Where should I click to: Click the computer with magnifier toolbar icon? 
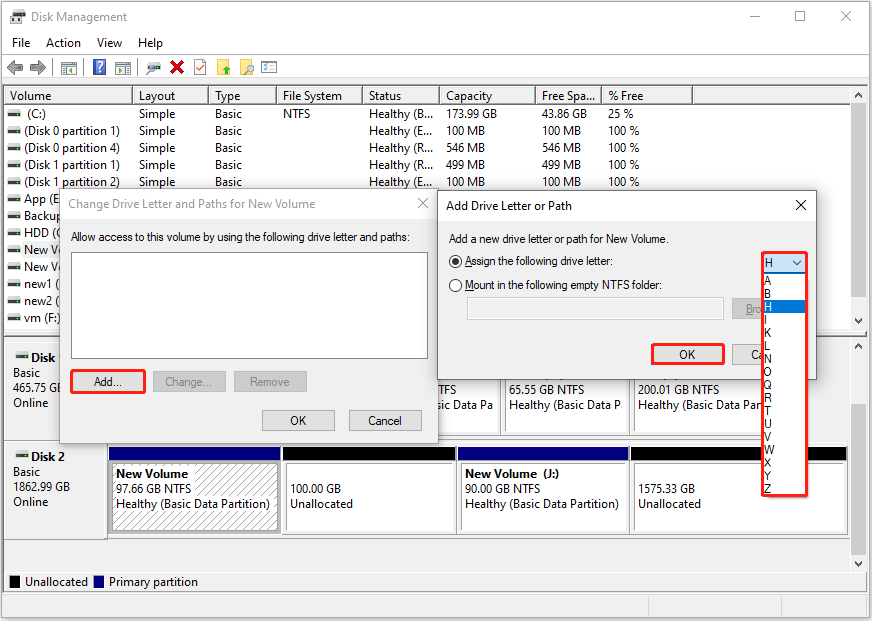(152, 67)
